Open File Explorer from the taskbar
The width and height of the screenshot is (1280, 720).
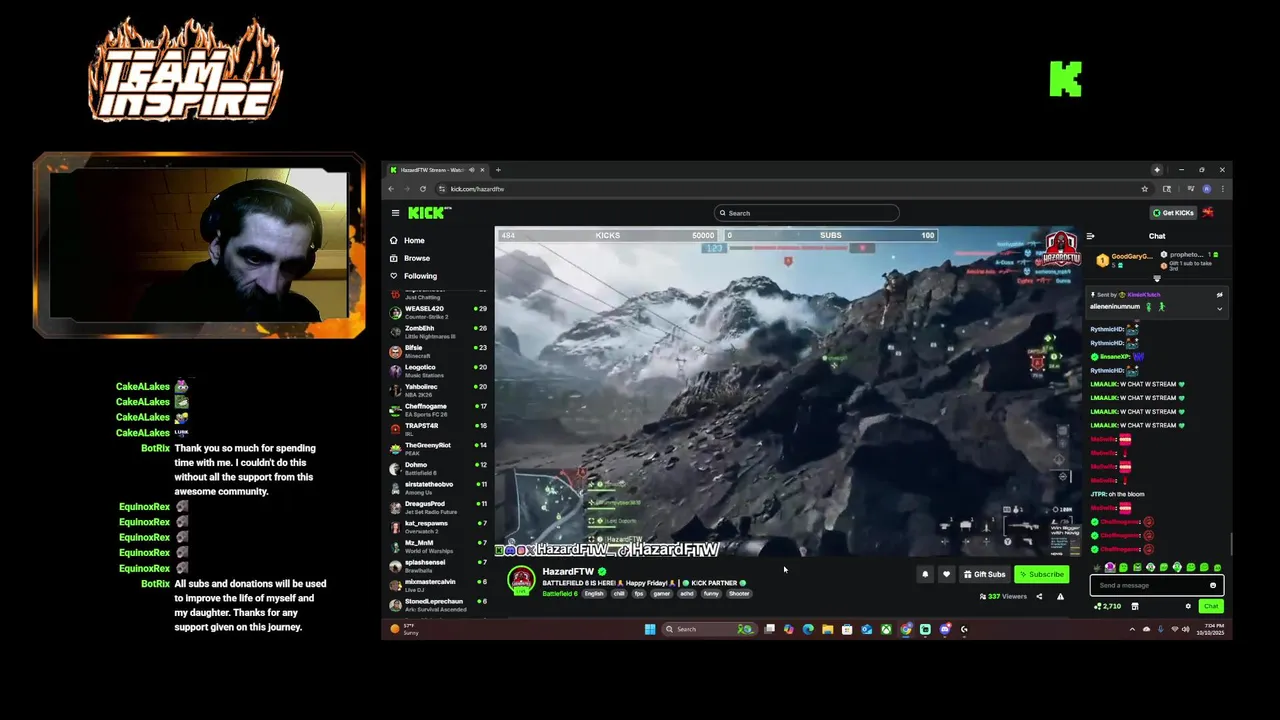pos(827,629)
